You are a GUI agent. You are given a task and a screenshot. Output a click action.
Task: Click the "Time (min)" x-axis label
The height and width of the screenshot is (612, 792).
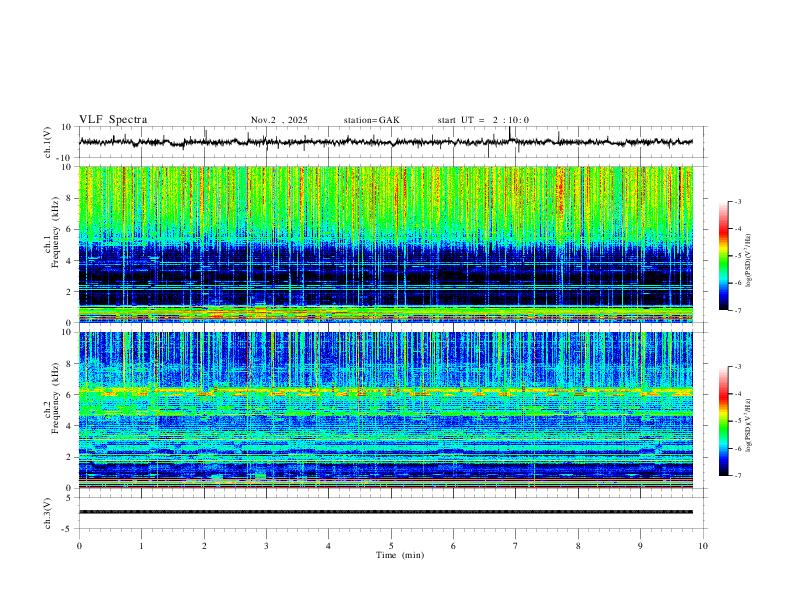400,555
